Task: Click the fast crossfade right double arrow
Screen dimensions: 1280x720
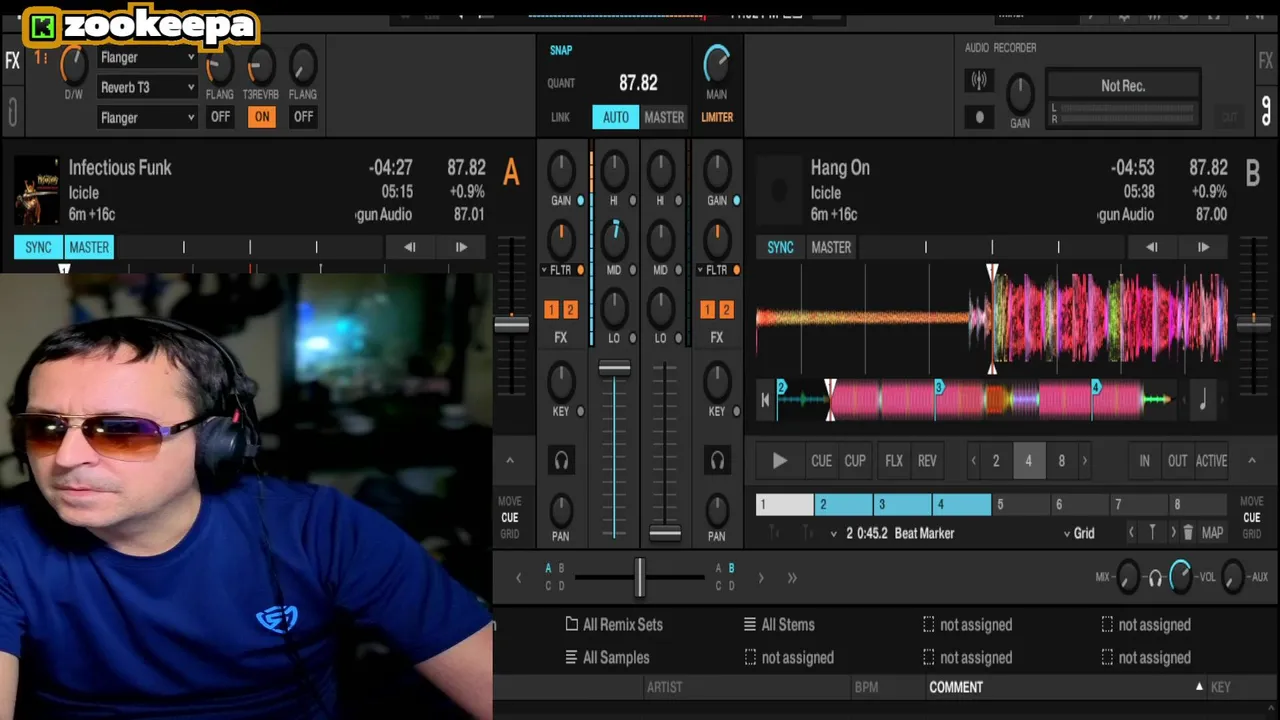Action: pyautogui.click(x=792, y=578)
